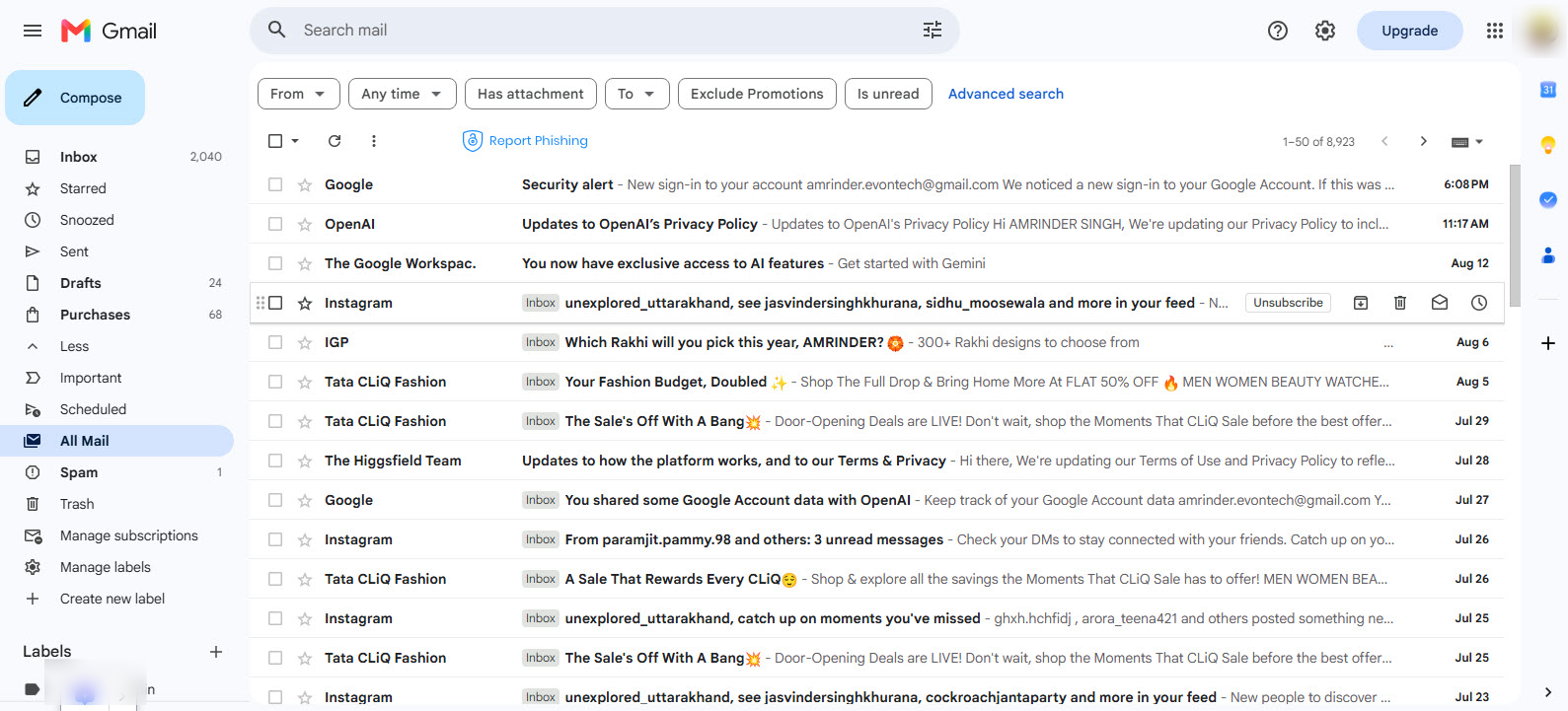The width and height of the screenshot is (1568, 711).
Task: Open the account profile avatar
Action: 1541,31
